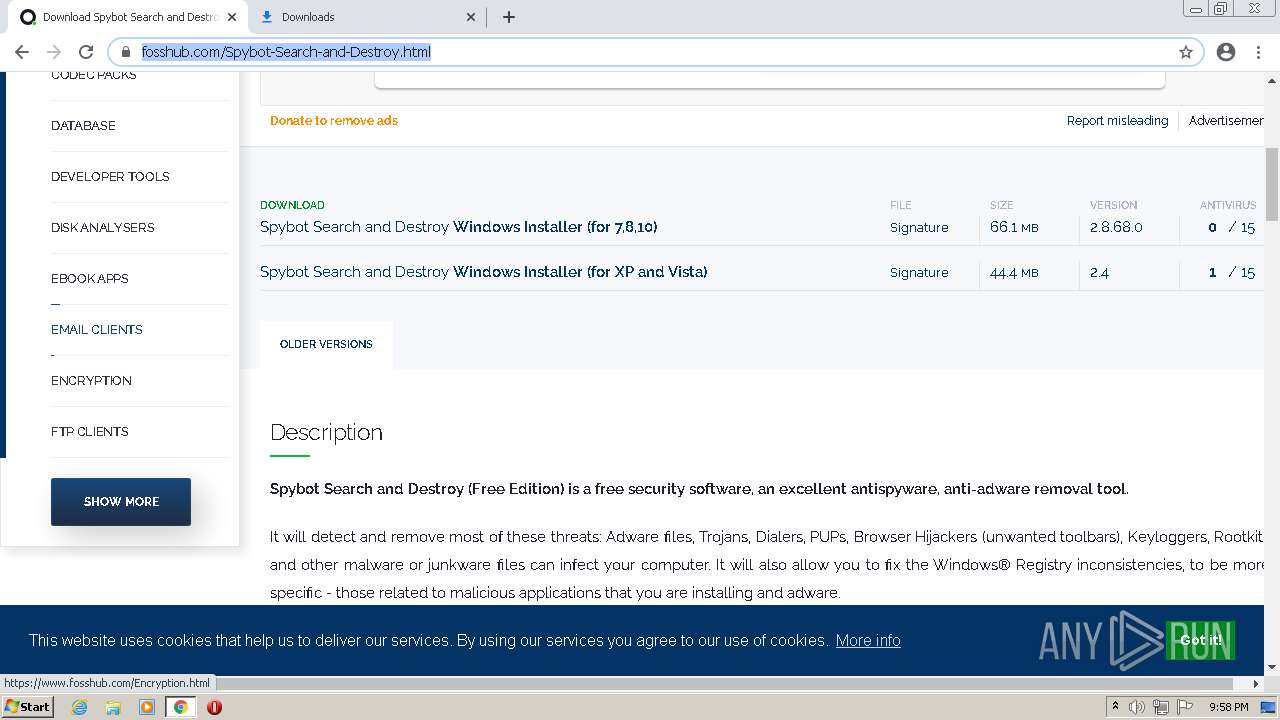1280x720 pixels.
Task: Click Chrome taskbar icon
Action: click(180, 707)
